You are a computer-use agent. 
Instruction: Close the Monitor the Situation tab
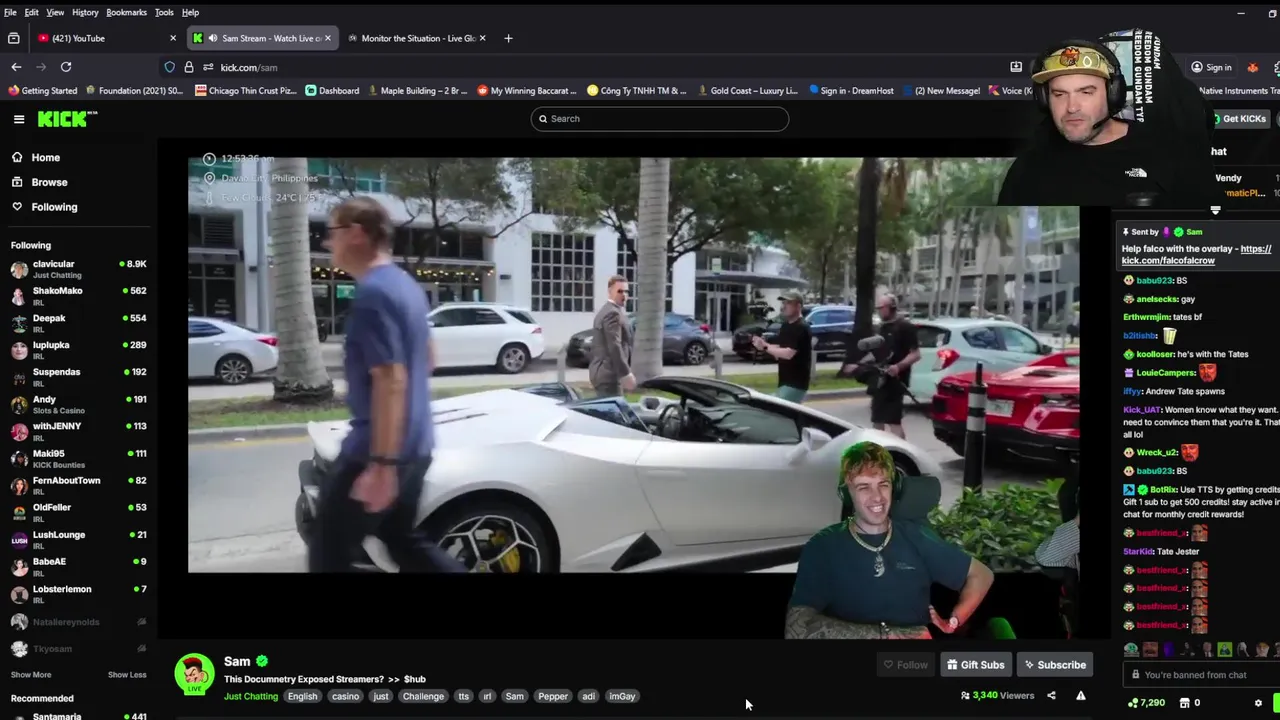point(483,38)
